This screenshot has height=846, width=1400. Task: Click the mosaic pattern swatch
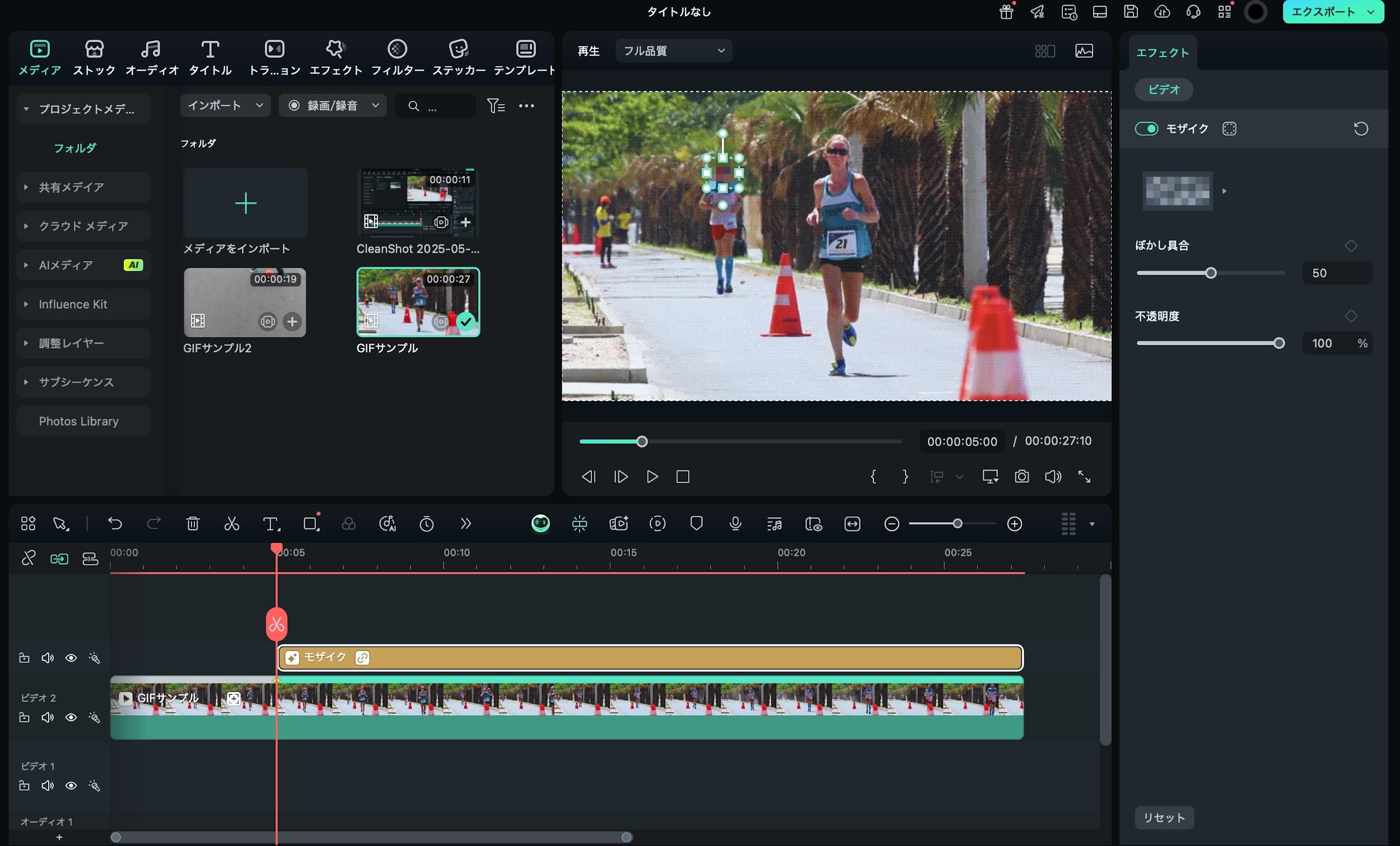pyautogui.click(x=1177, y=191)
